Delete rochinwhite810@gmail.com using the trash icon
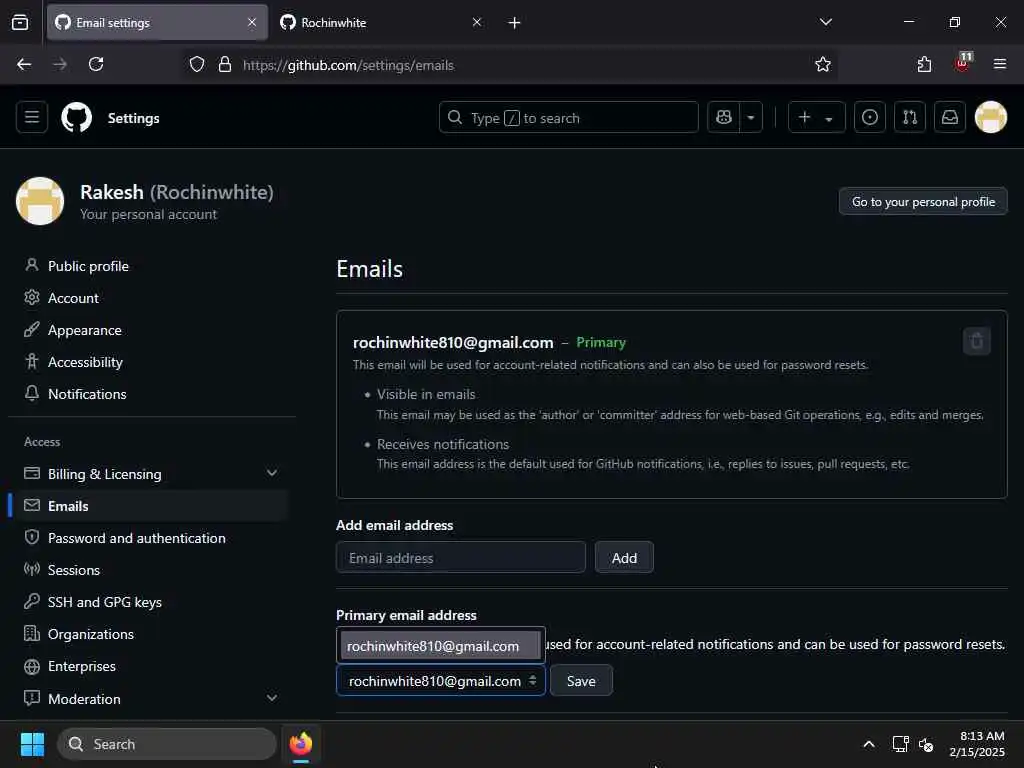 (976, 341)
